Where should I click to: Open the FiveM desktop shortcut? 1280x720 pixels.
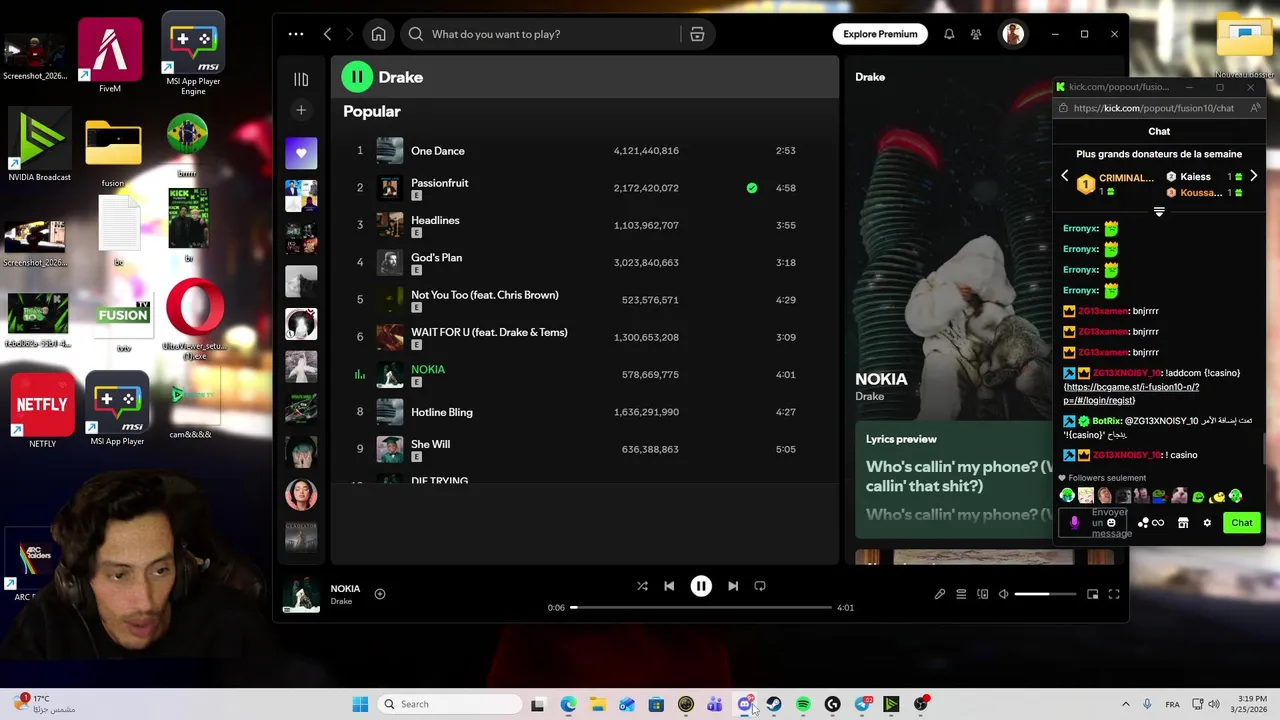[110, 56]
